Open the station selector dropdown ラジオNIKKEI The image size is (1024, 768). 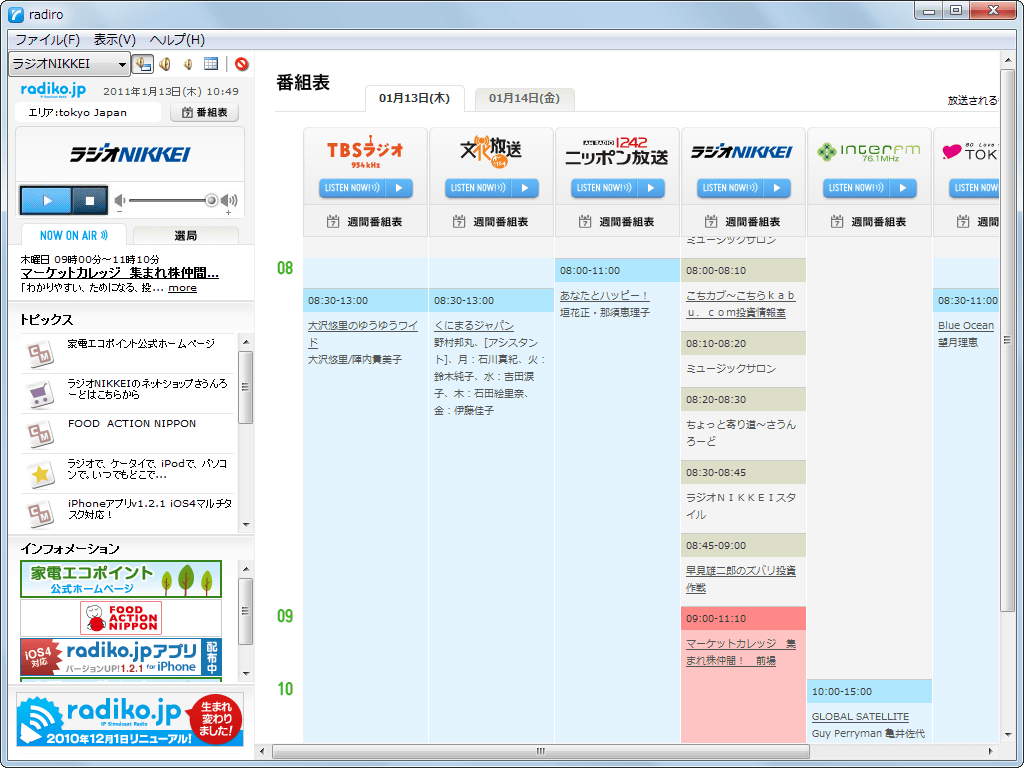pyautogui.click(x=69, y=64)
